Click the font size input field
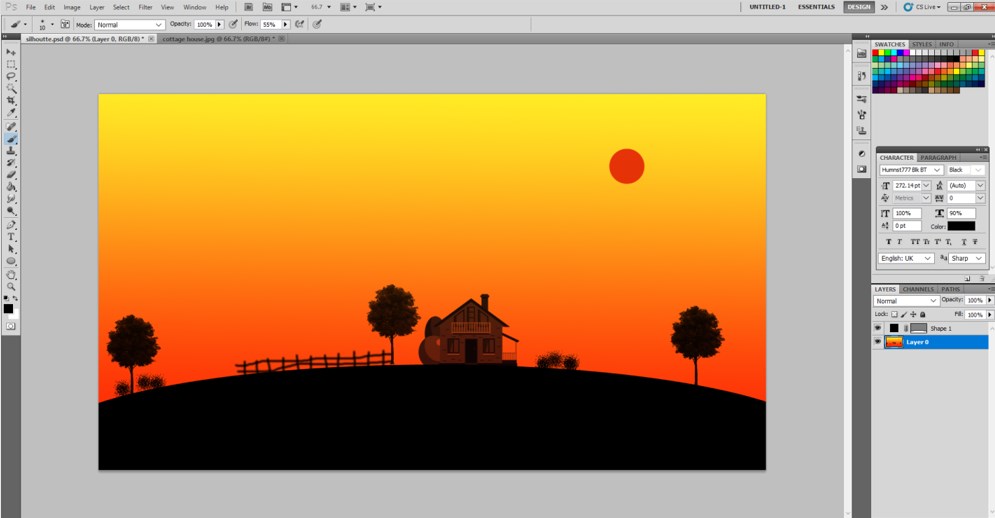Image resolution: width=995 pixels, height=518 pixels. [906, 185]
